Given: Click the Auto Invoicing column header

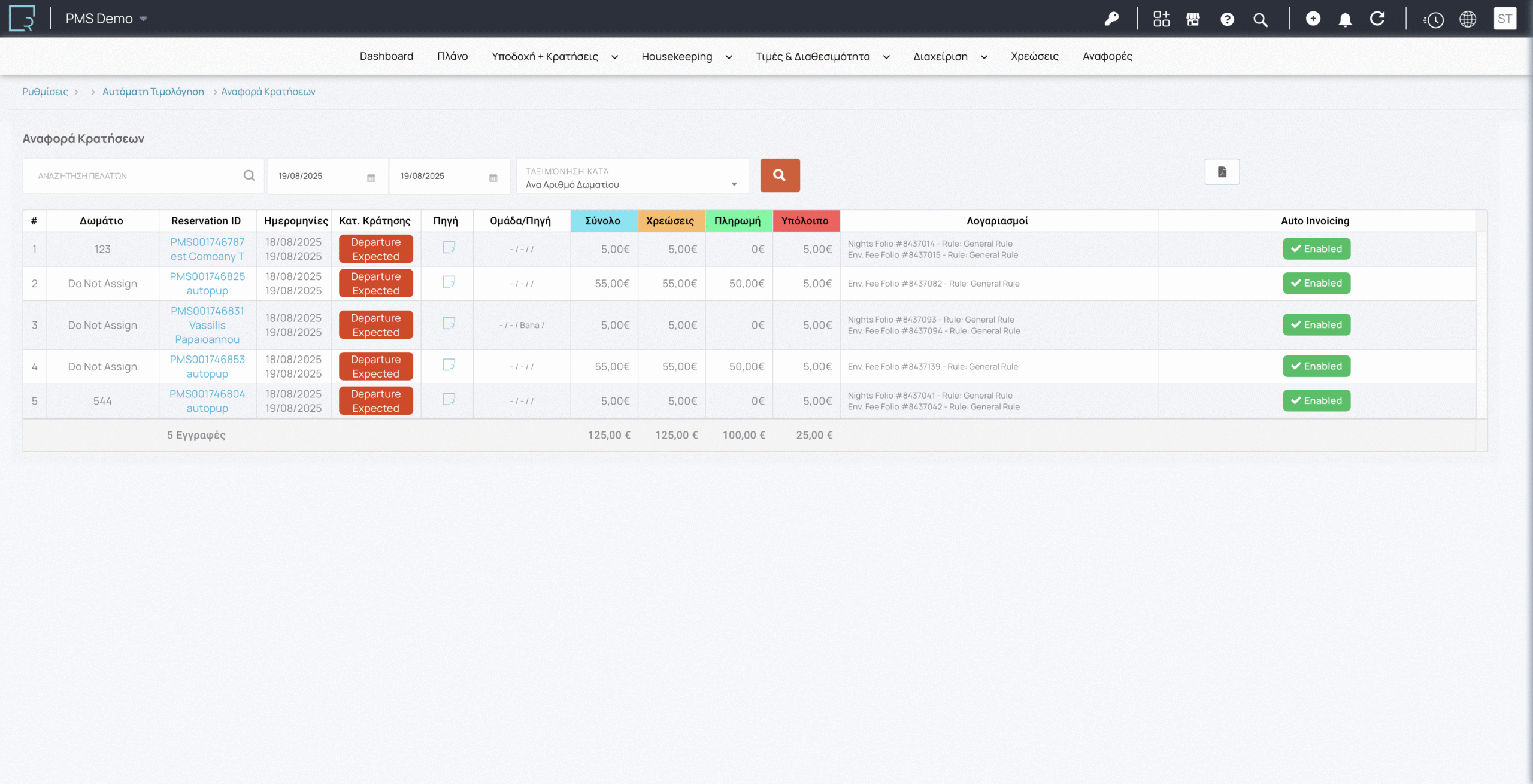Looking at the screenshot, I should pos(1315,221).
